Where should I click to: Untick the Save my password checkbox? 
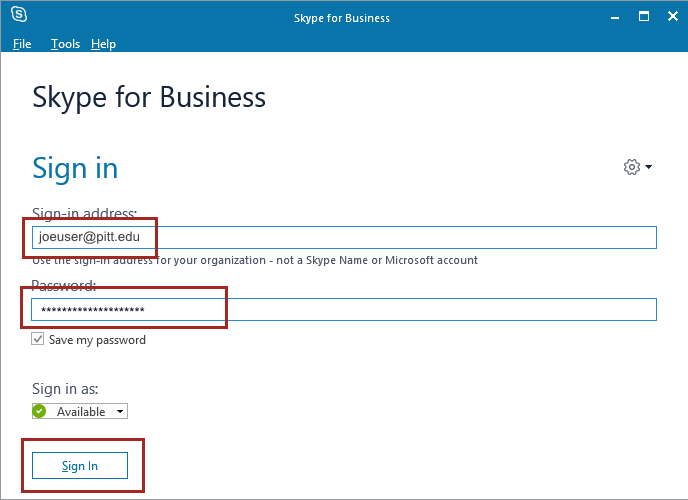pos(38,339)
